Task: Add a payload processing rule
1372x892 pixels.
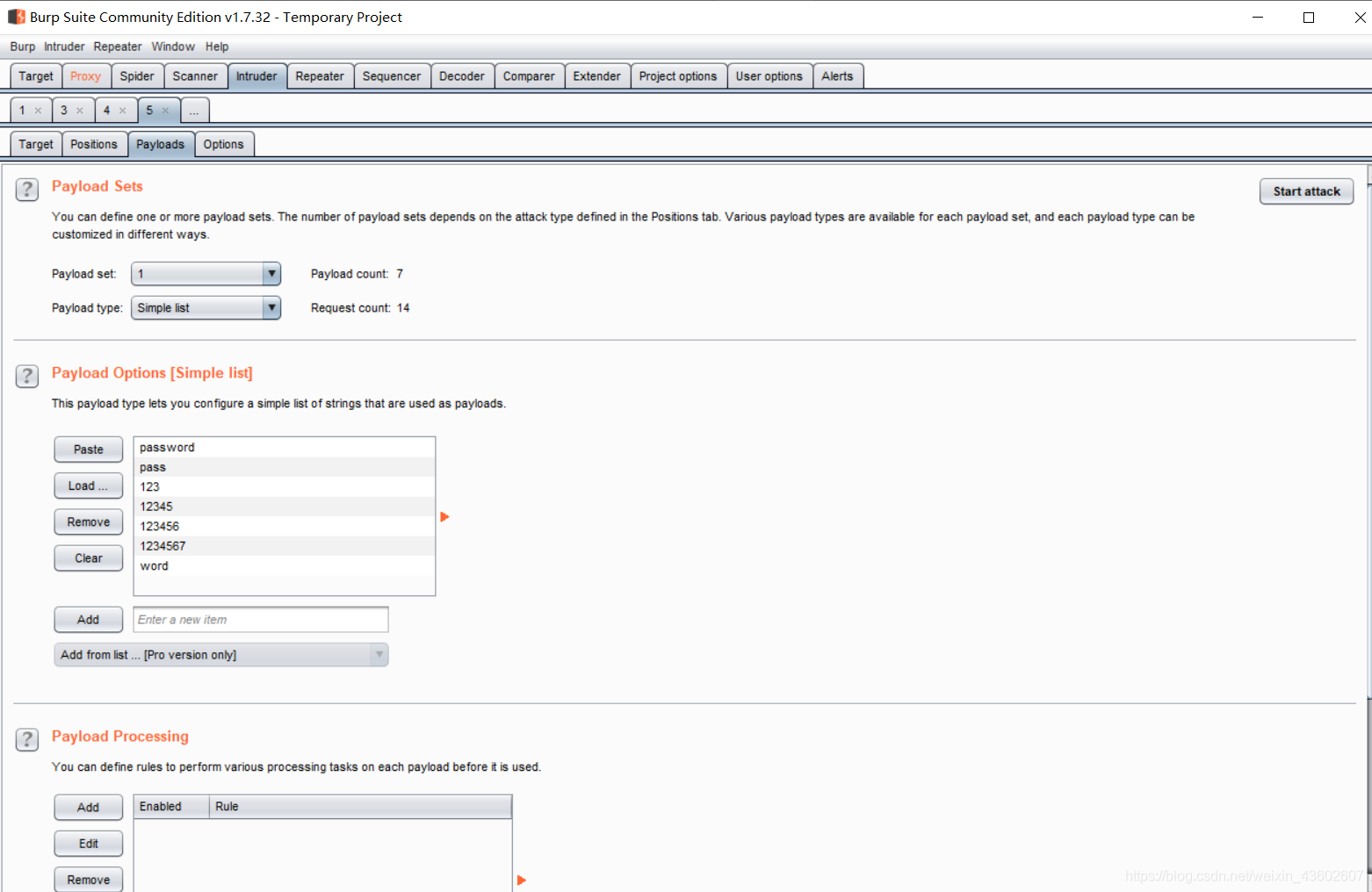Action: pyautogui.click(x=89, y=808)
